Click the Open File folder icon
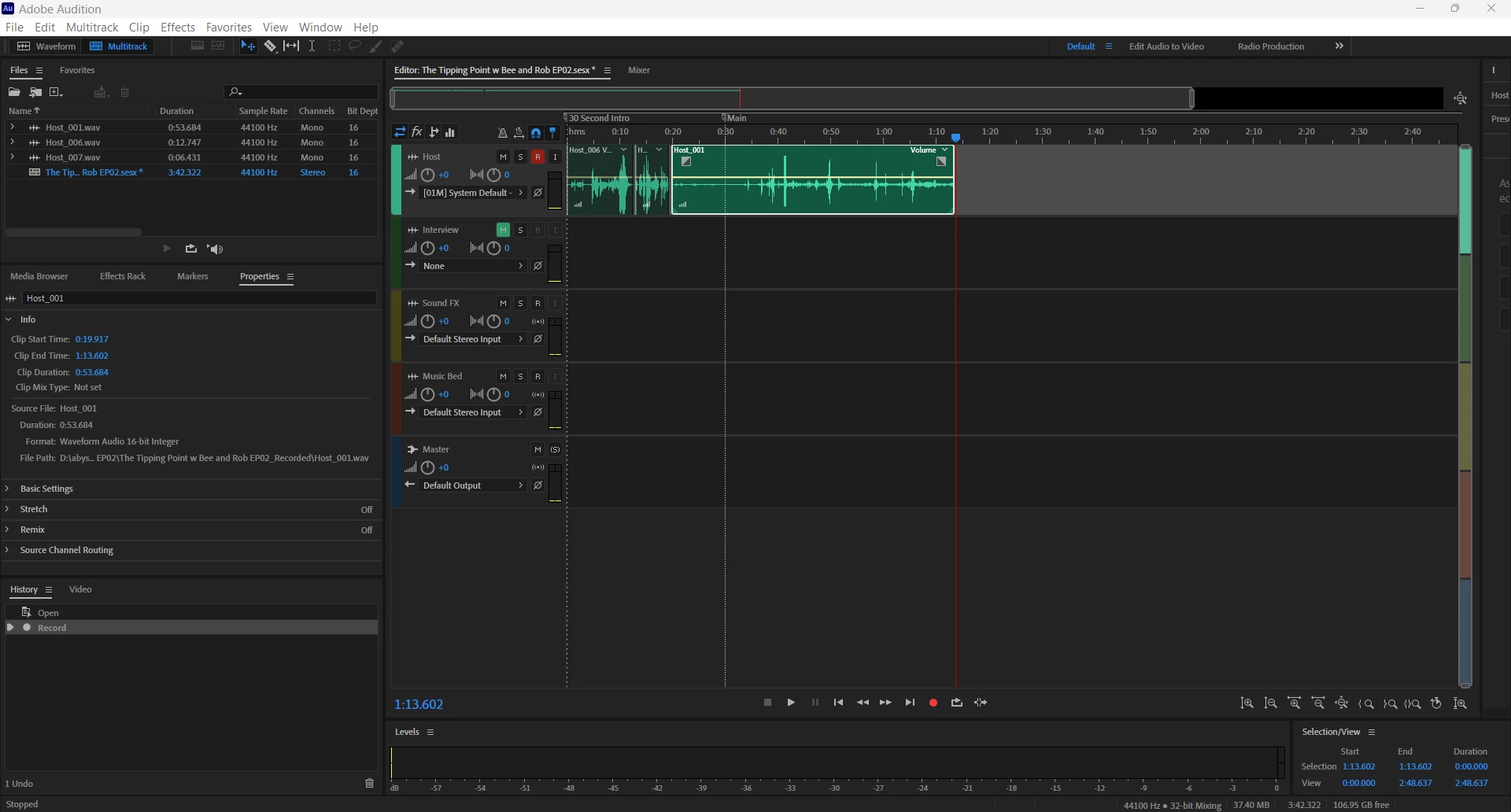1511x812 pixels. point(14,93)
